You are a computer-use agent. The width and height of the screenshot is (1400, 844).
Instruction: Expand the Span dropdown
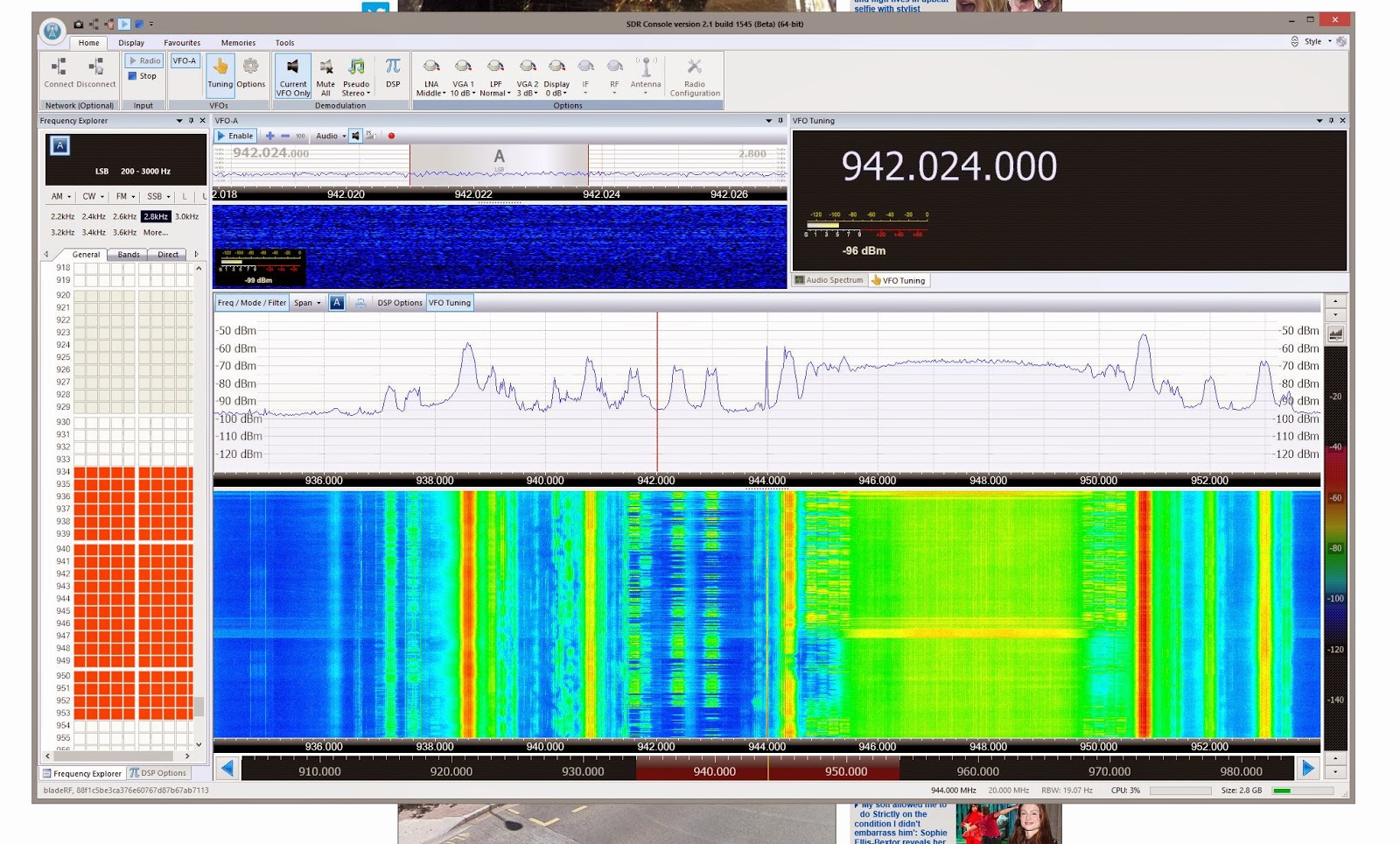(x=307, y=303)
